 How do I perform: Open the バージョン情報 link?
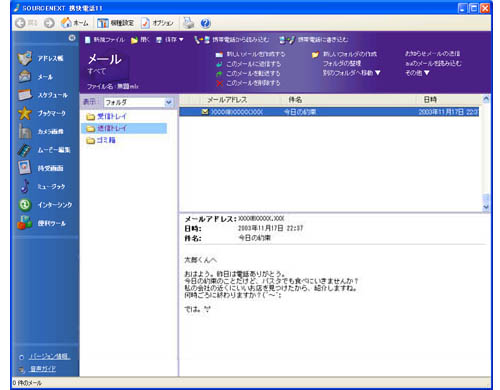(x=49, y=356)
